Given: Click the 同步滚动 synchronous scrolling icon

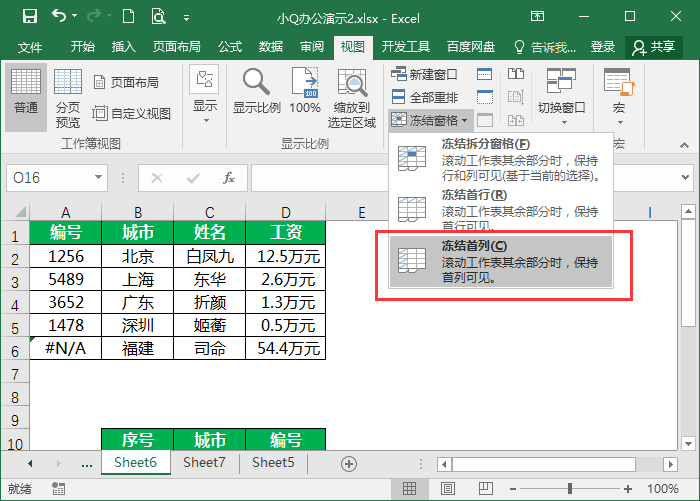Looking at the screenshot, I should pos(516,96).
